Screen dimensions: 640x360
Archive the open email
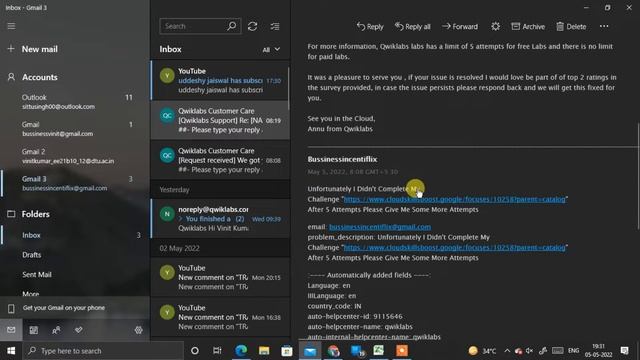(528, 27)
